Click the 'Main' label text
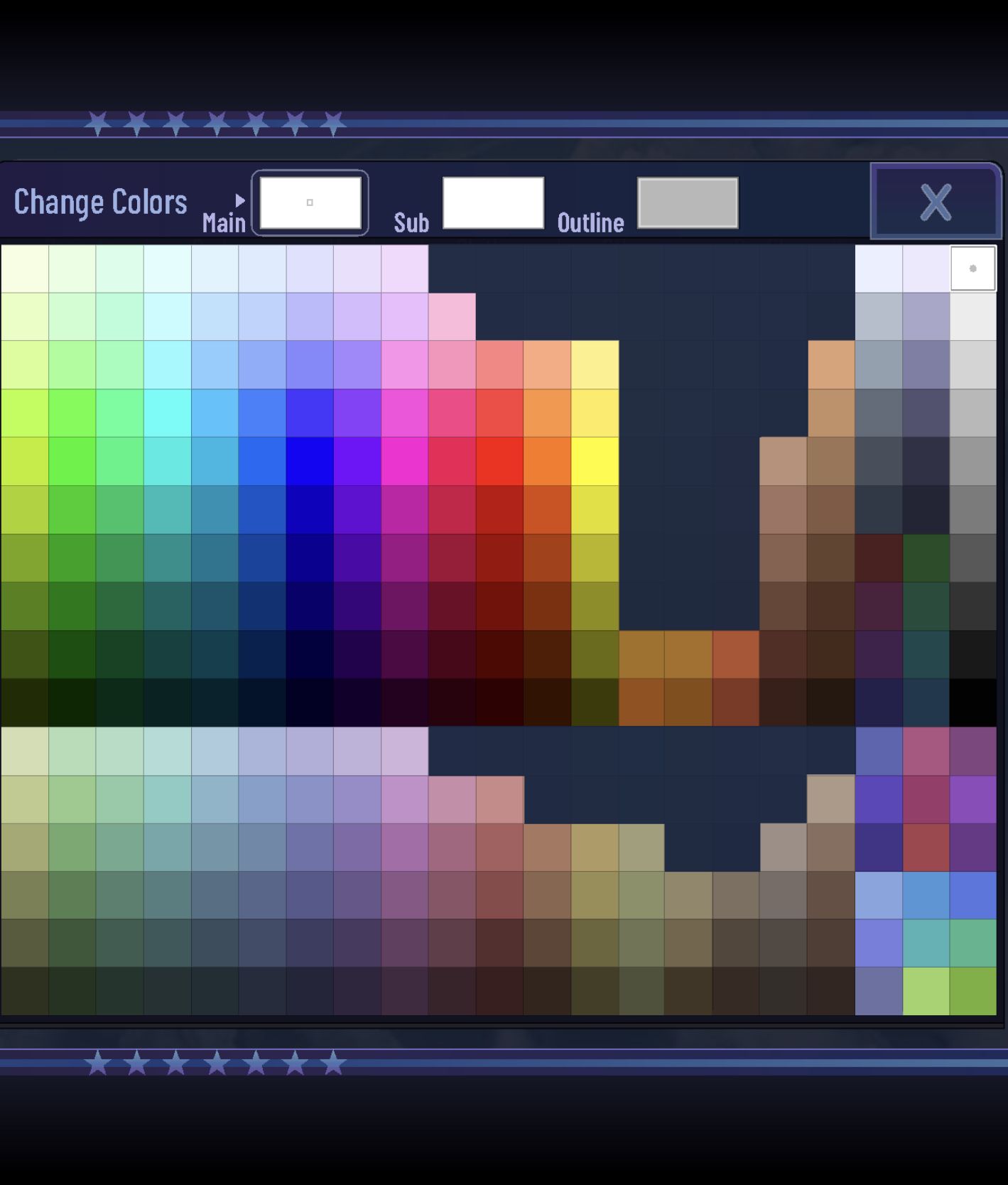This screenshot has width=1008, height=1185. tap(224, 223)
